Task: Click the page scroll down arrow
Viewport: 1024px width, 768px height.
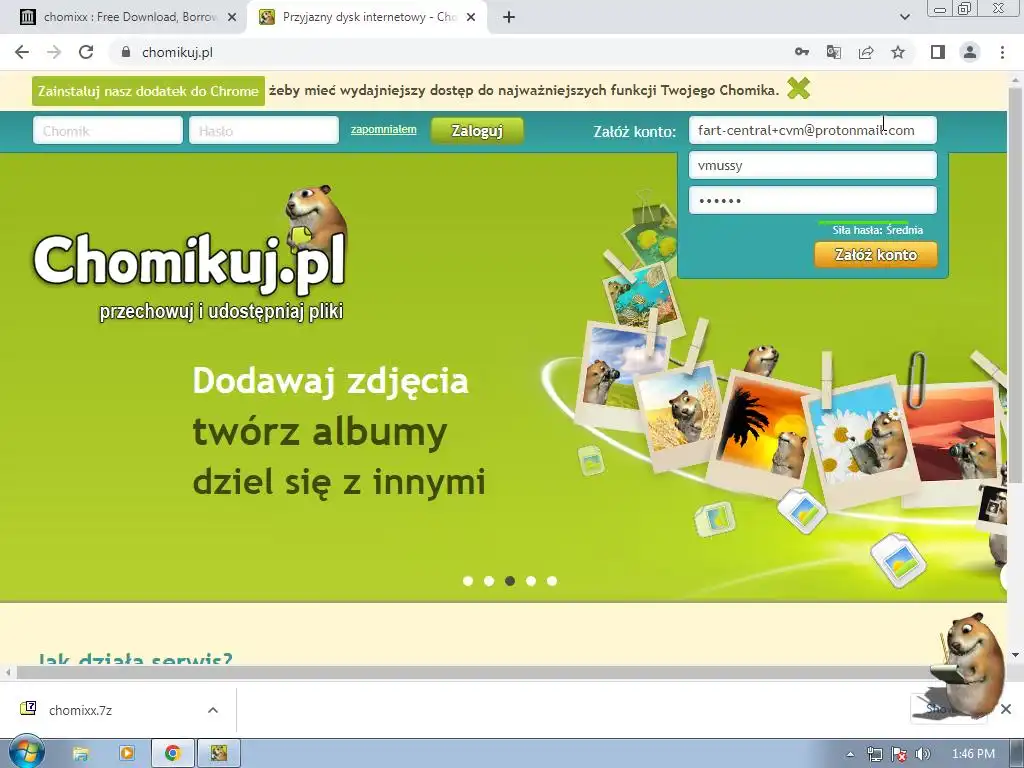Action: click(x=1015, y=655)
